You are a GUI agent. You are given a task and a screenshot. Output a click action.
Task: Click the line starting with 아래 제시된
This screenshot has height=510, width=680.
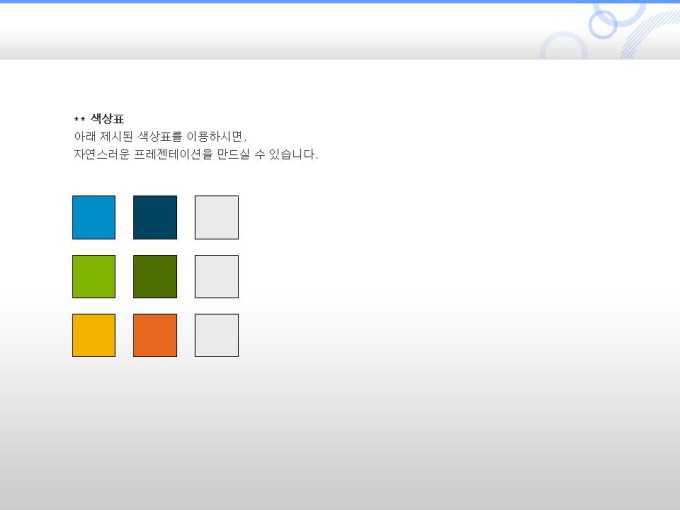coord(159,136)
